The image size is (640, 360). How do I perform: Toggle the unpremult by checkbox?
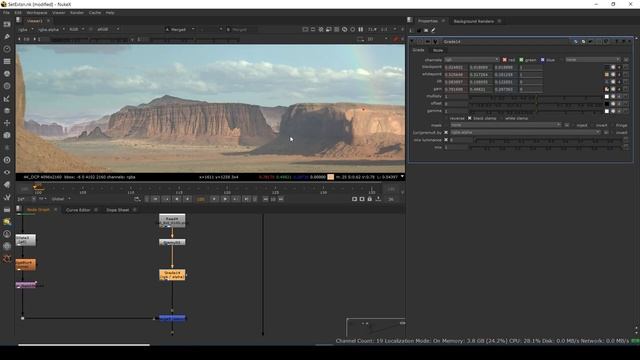446,133
